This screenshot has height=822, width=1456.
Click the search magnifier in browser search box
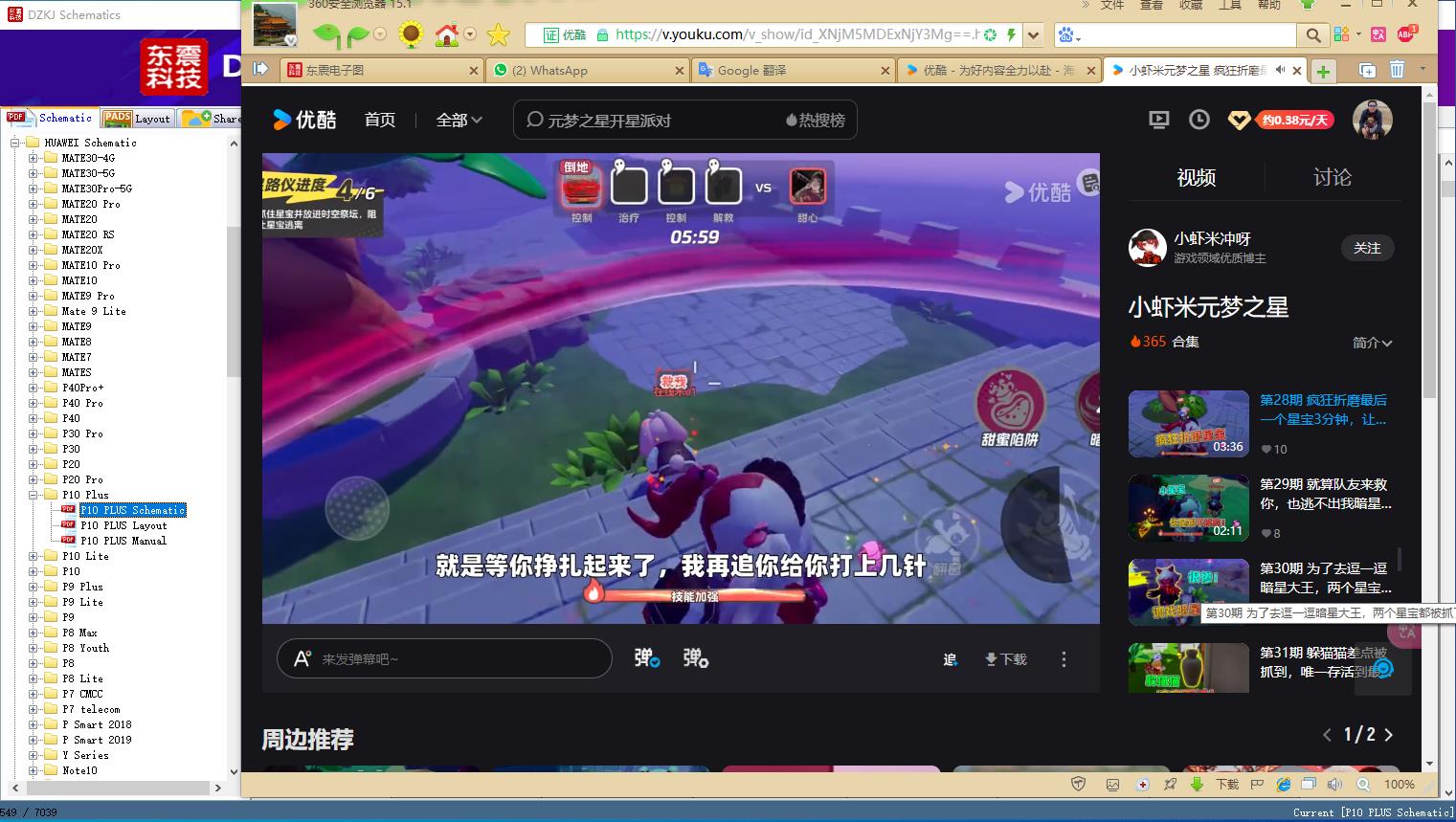click(x=1313, y=35)
